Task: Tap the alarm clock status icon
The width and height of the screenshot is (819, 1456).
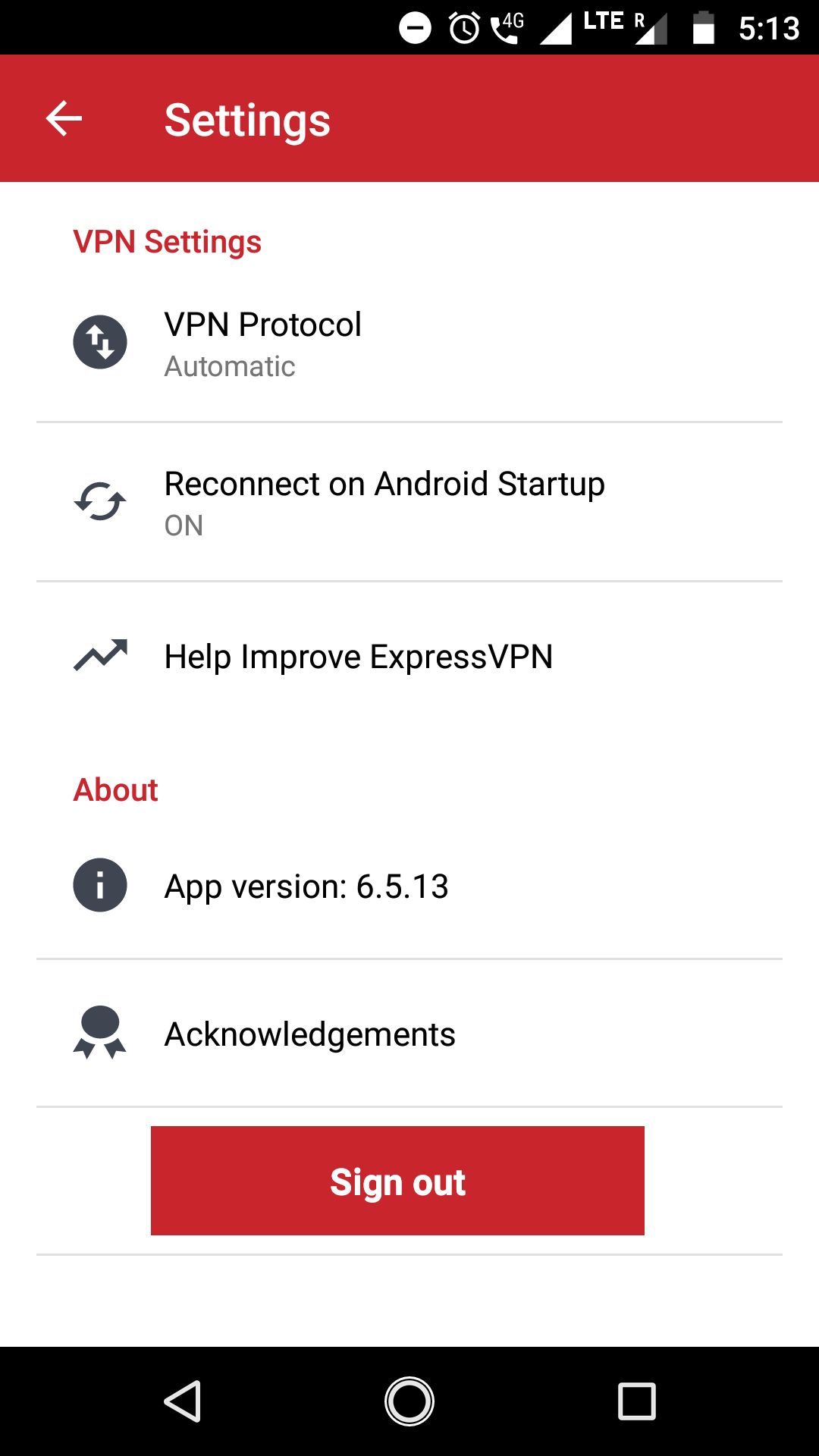Action: click(464, 29)
